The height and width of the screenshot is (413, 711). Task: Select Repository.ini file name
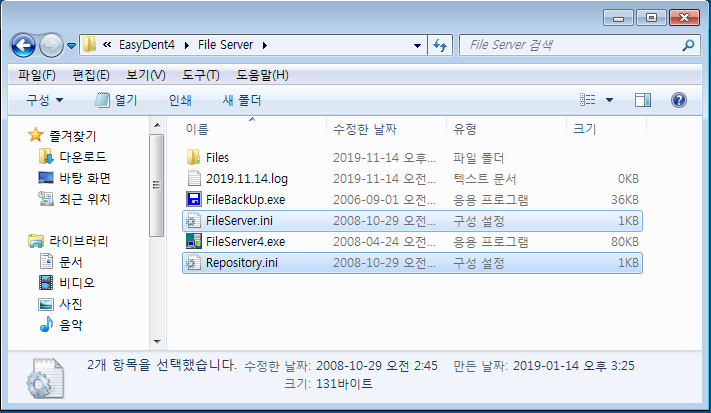[x=242, y=263]
